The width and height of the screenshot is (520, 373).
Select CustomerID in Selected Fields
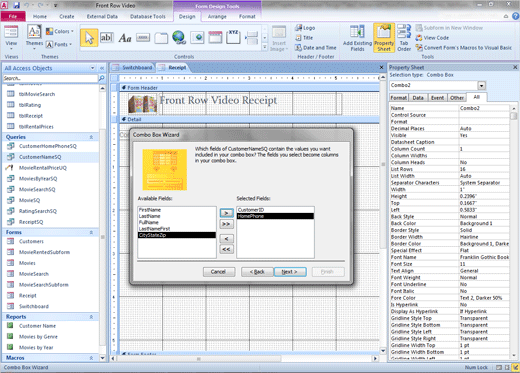(275, 210)
